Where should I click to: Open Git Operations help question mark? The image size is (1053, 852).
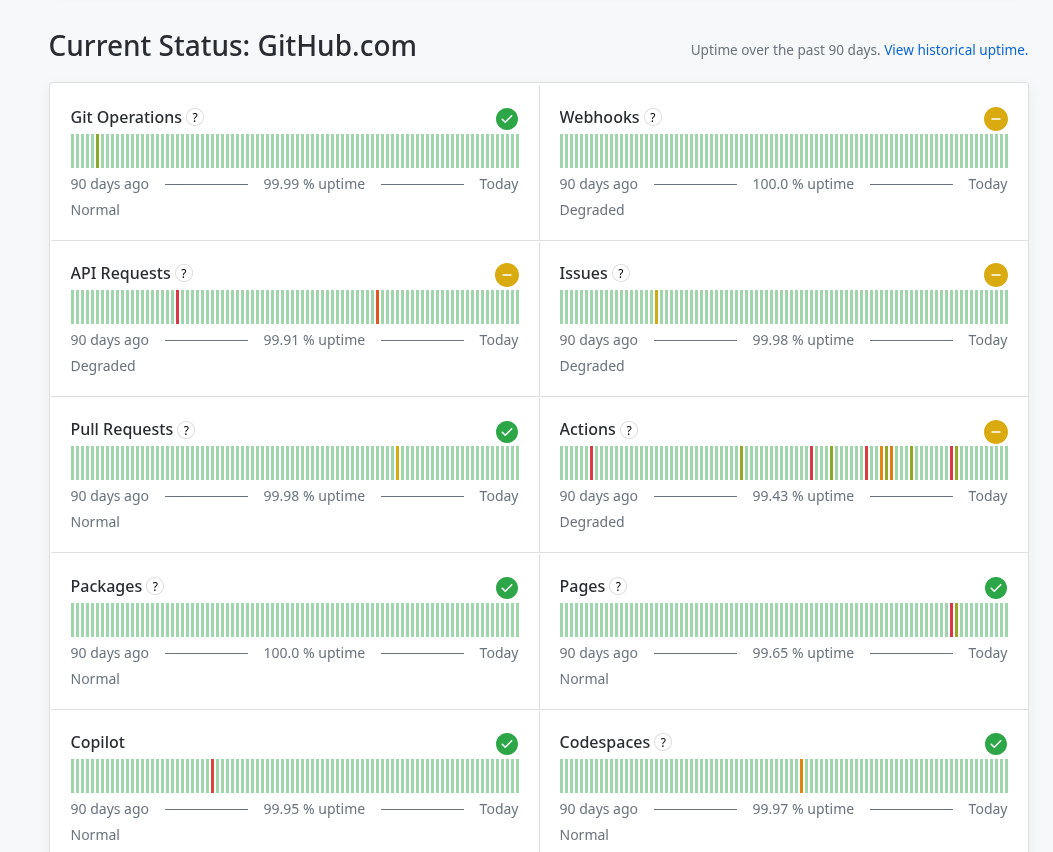195,117
